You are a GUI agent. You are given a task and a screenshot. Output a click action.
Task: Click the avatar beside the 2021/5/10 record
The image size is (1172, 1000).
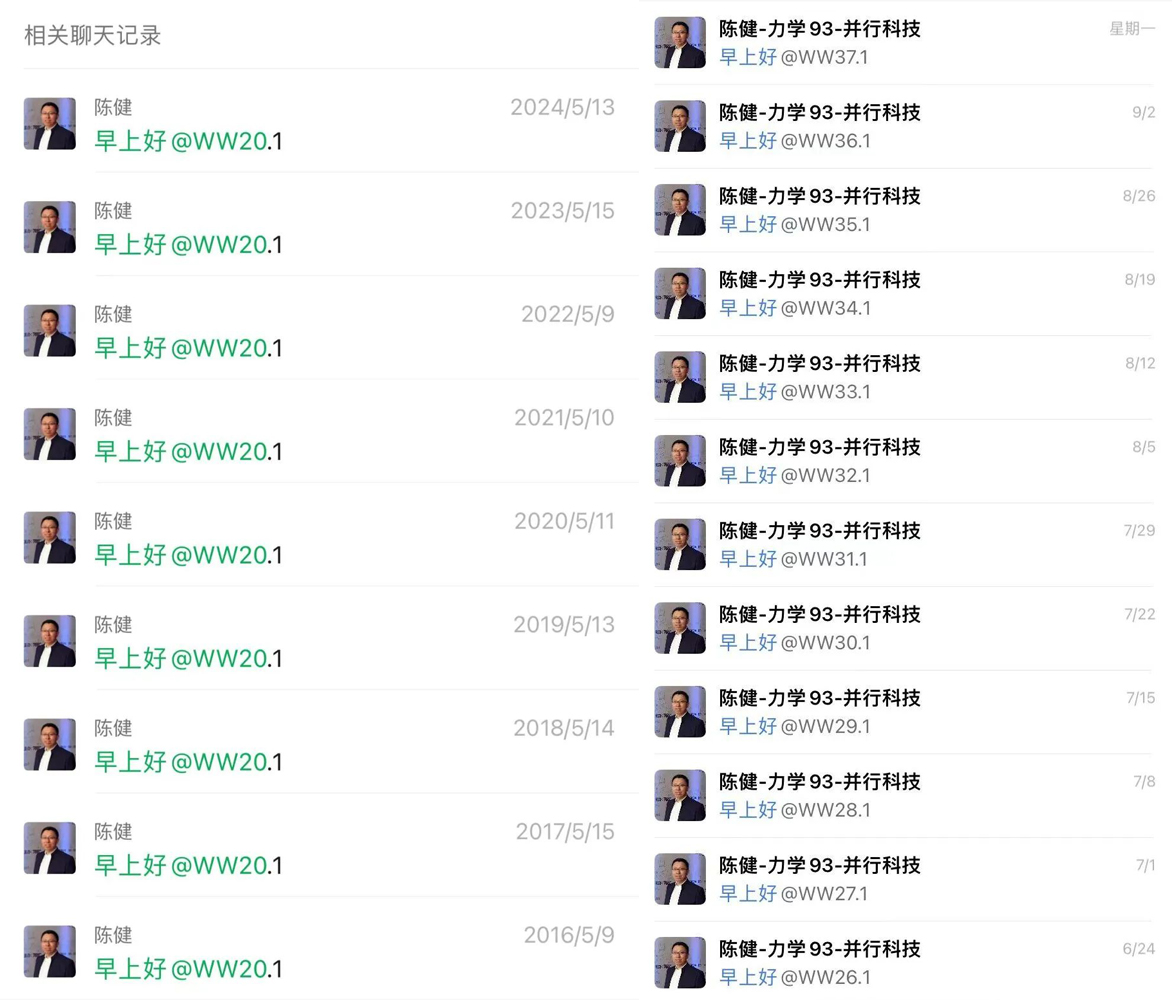pos(49,434)
